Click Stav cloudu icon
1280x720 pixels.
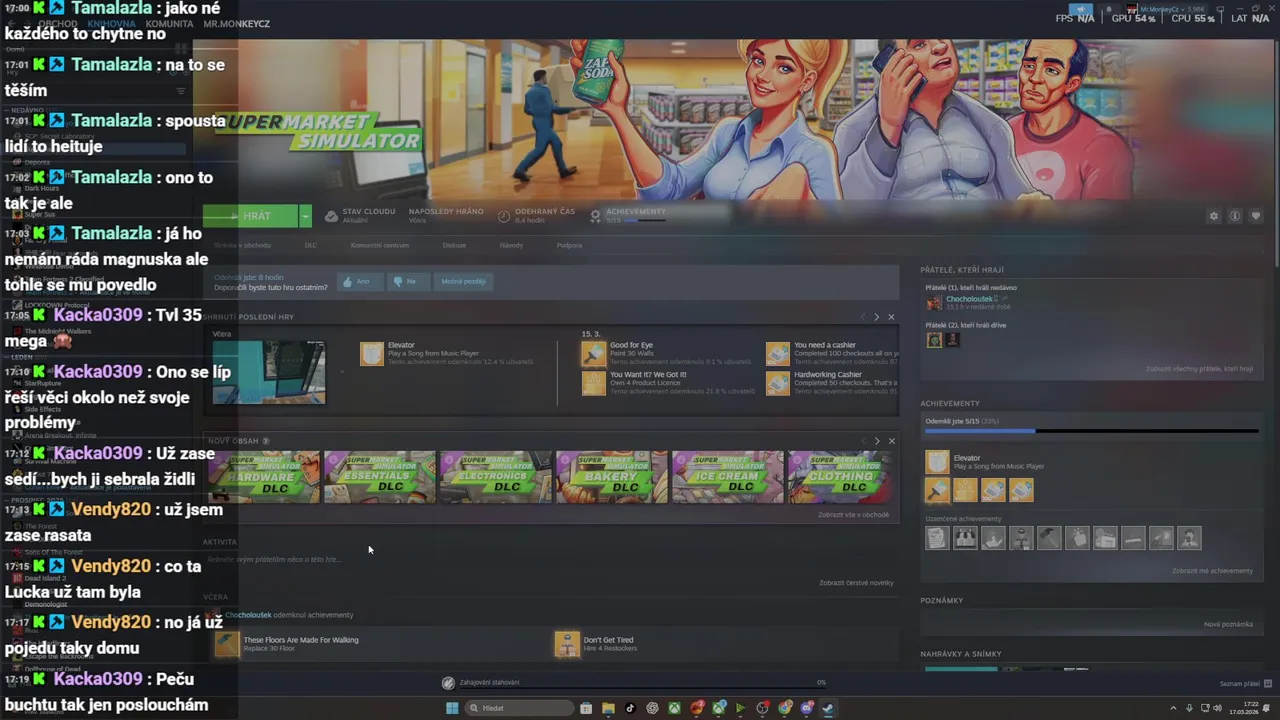tap(331, 216)
